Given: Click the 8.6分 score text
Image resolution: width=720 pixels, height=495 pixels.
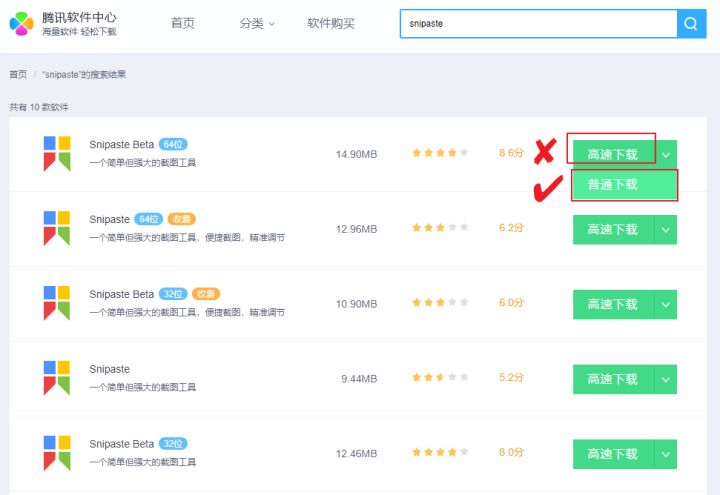Looking at the screenshot, I should click(511, 153).
